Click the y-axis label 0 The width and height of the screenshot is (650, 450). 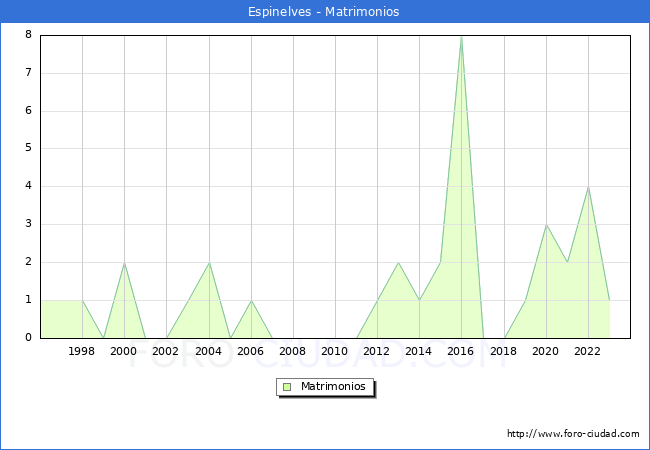pos(28,338)
